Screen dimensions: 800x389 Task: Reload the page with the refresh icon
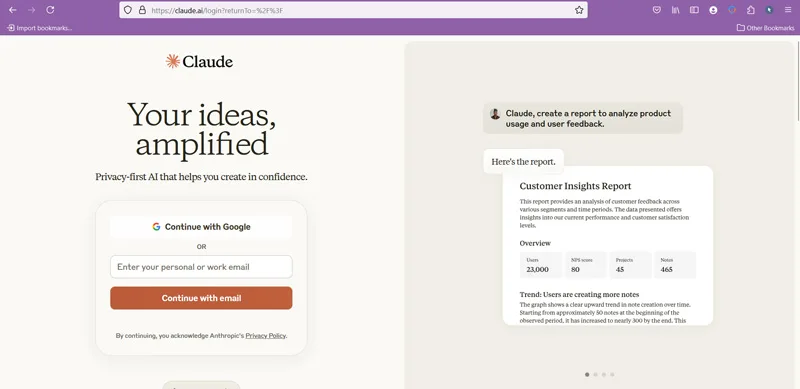click(50, 10)
